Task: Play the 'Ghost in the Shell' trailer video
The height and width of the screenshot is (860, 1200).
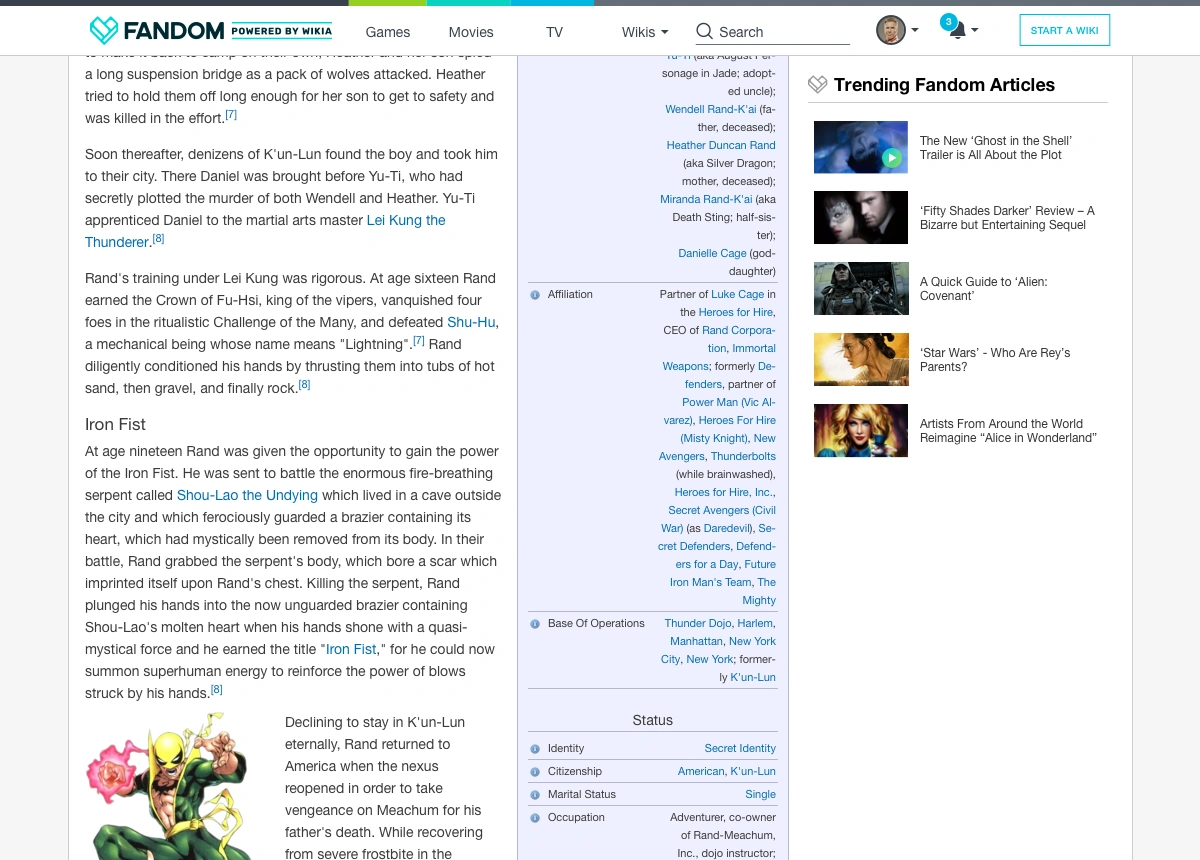Action: point(891,157)
